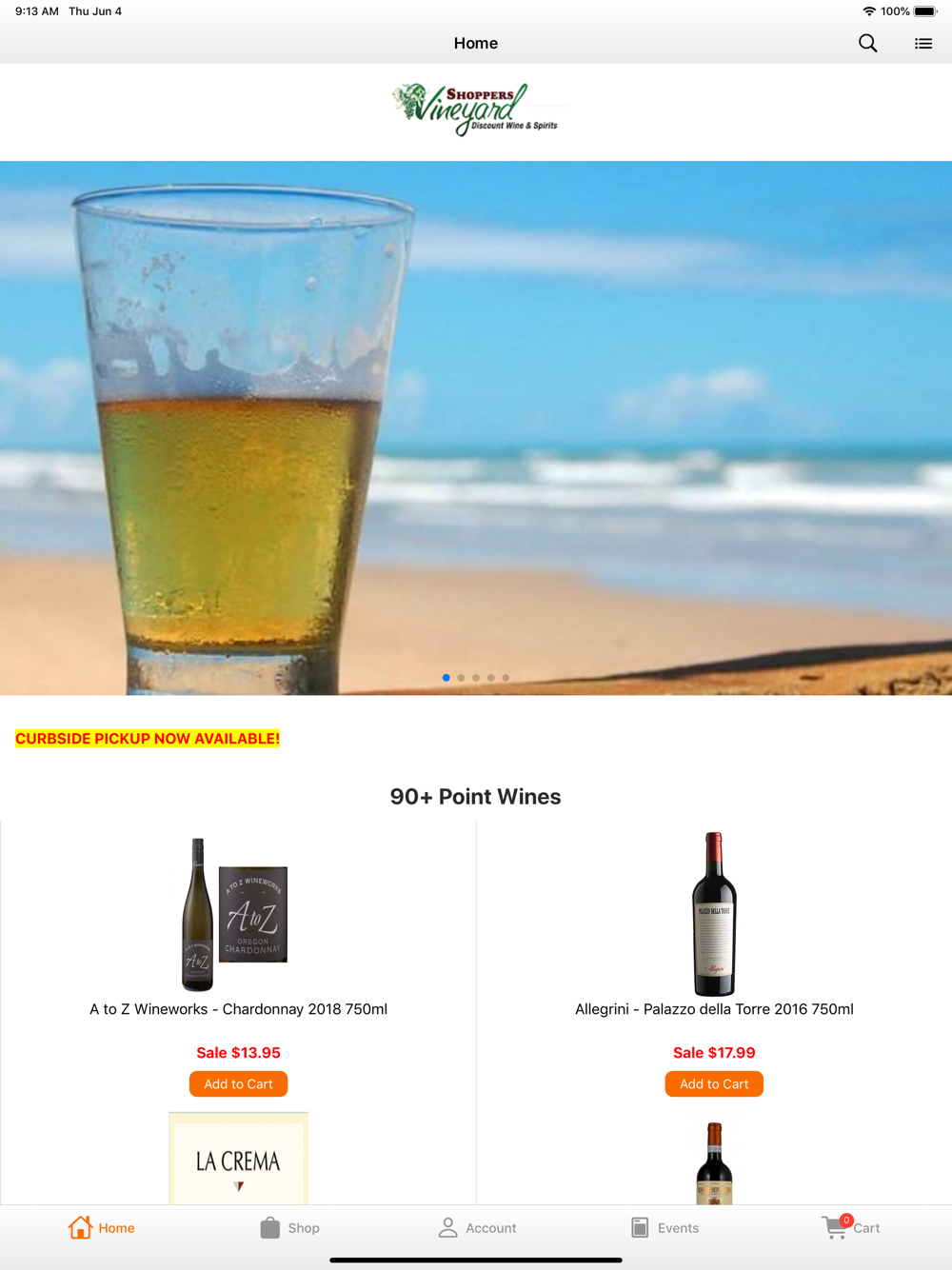Add Allegrini Palazzo della Torre to cart

coord(714,1084)
